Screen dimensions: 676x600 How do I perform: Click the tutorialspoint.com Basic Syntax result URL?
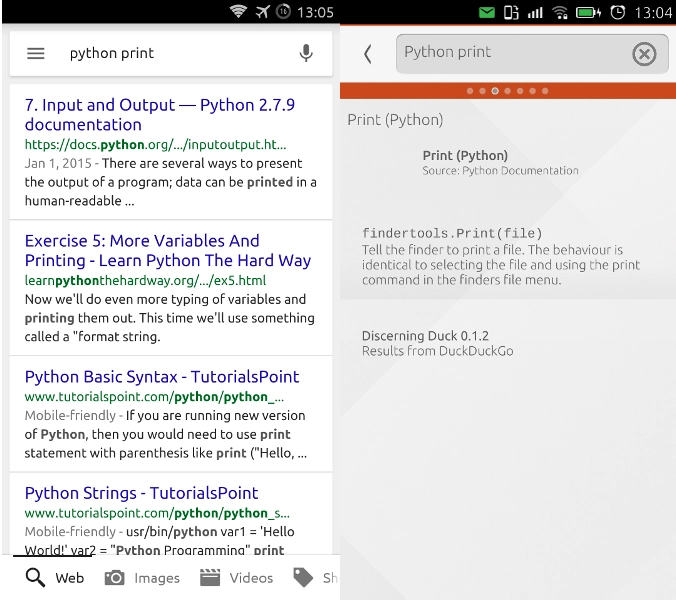(154, 397)
